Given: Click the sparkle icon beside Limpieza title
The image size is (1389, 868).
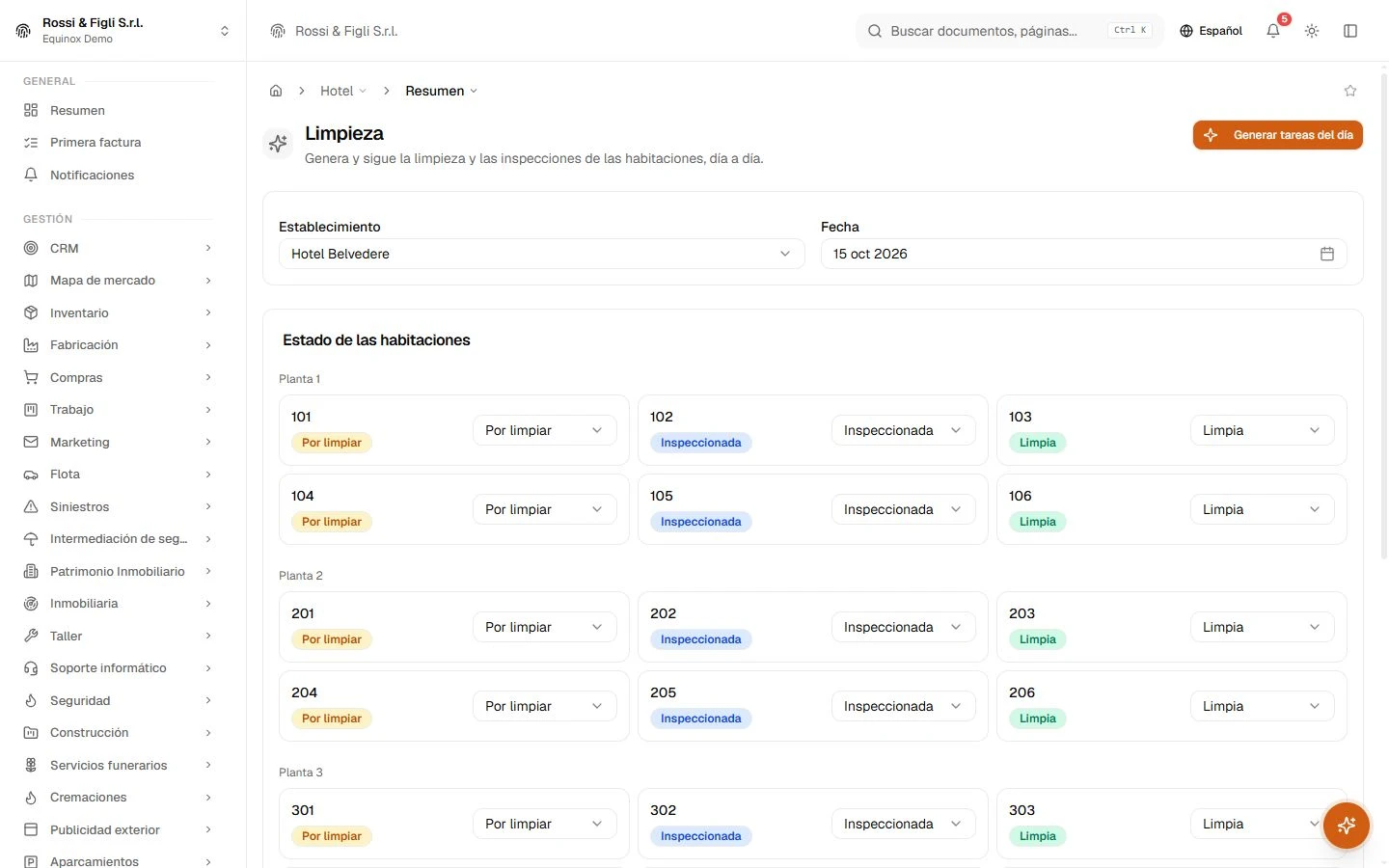Looking at the screenshot, I should point(278,144).
